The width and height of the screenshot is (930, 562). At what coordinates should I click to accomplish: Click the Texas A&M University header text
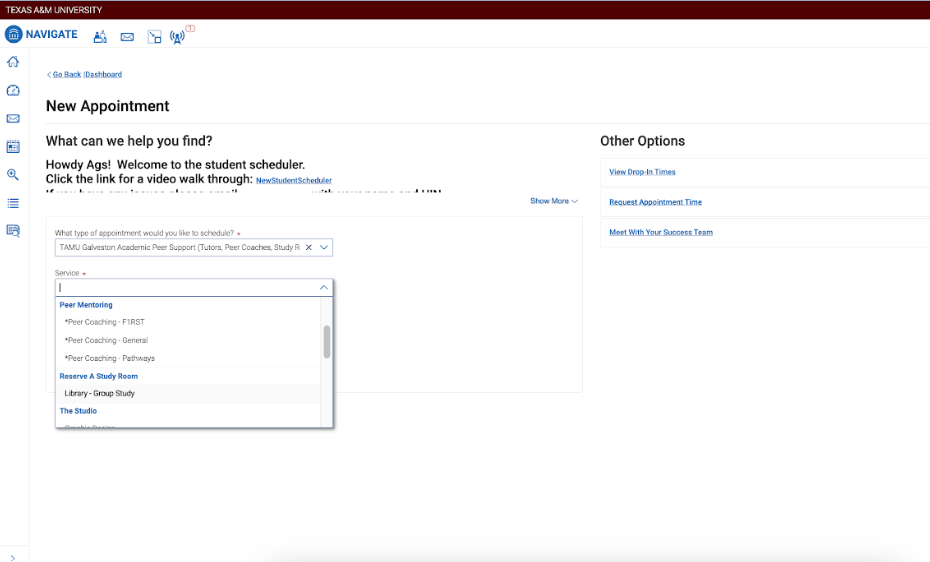54,10
